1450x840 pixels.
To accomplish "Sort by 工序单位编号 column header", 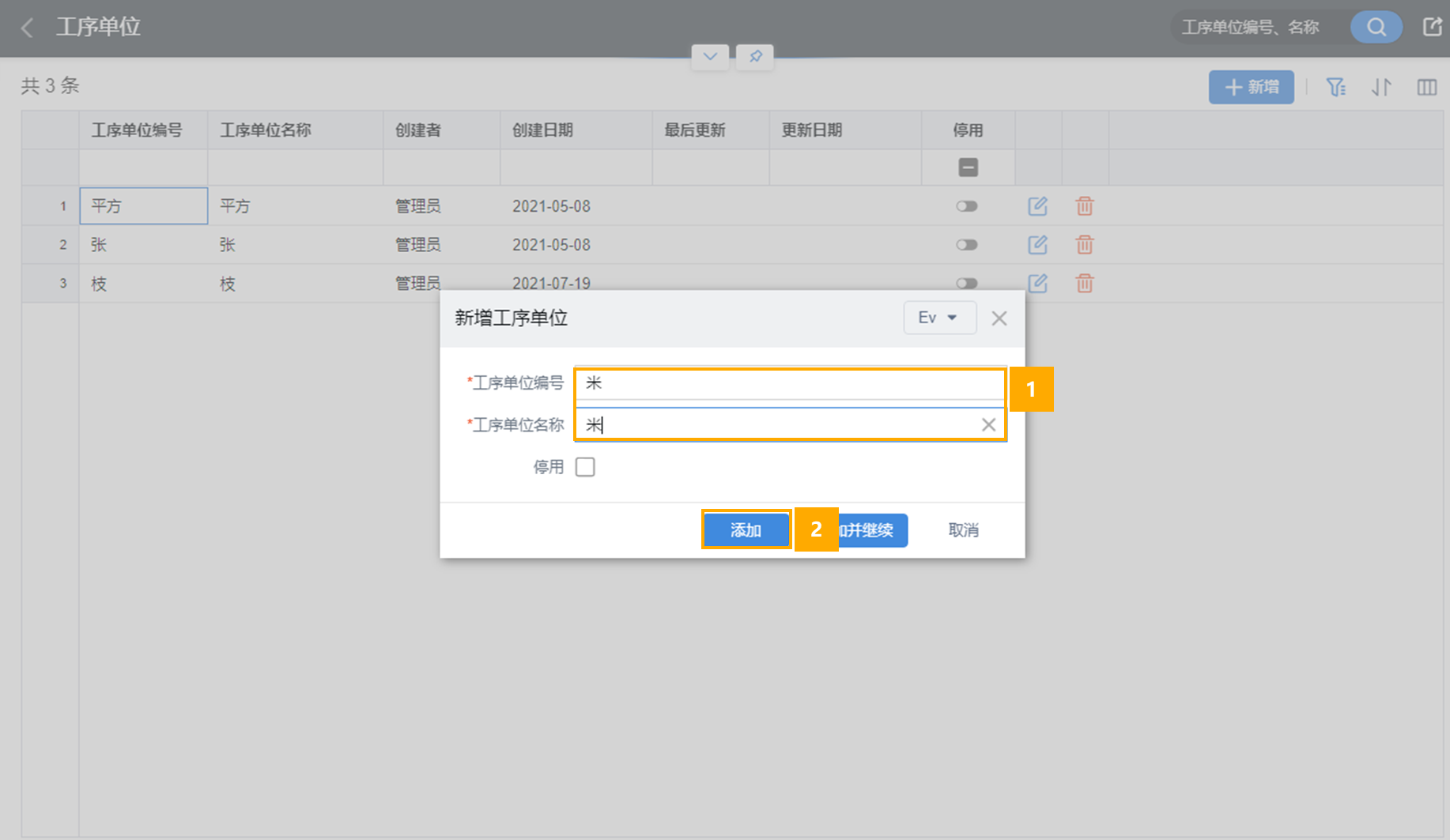I will click(x=143, y=130).
